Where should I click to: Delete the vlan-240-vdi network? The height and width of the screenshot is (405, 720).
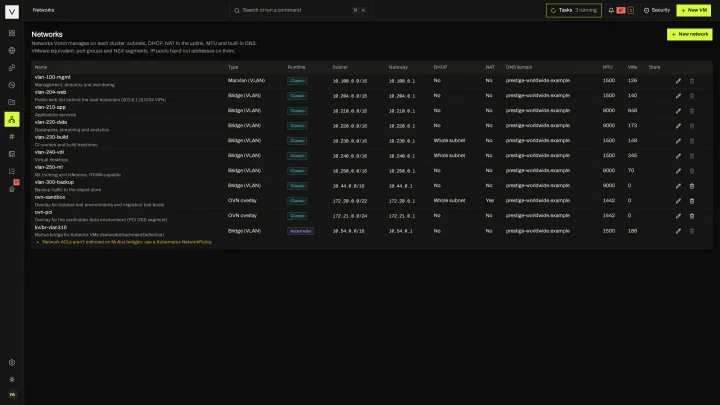[x=692, y=156]
